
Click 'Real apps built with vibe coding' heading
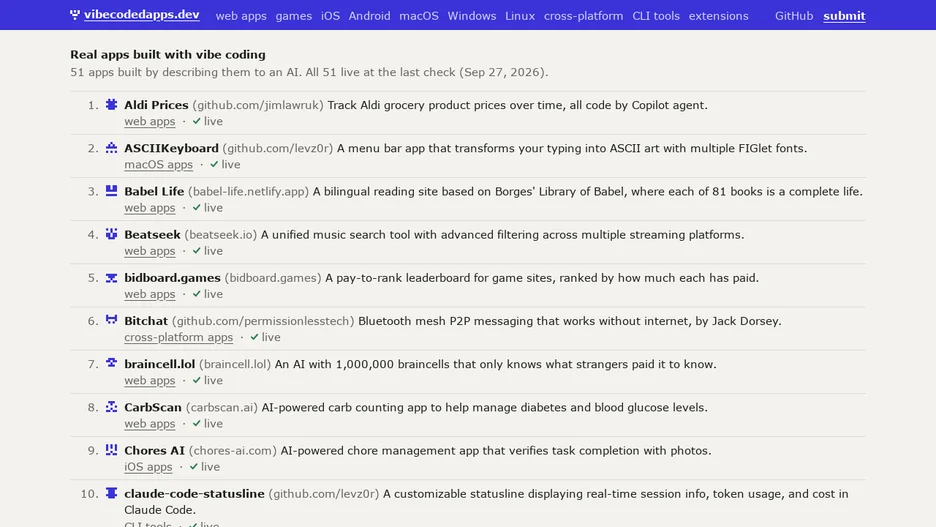pos(168,54)
